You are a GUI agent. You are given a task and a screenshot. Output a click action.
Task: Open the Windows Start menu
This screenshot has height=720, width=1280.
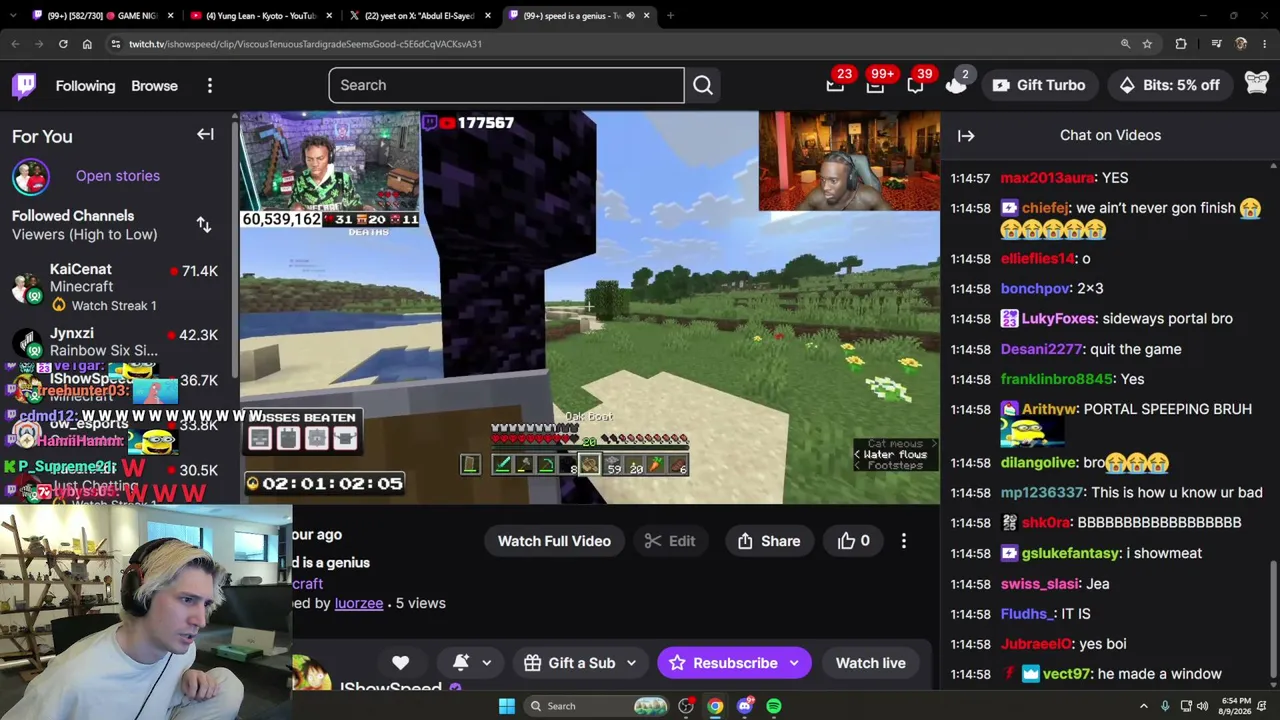507,706
